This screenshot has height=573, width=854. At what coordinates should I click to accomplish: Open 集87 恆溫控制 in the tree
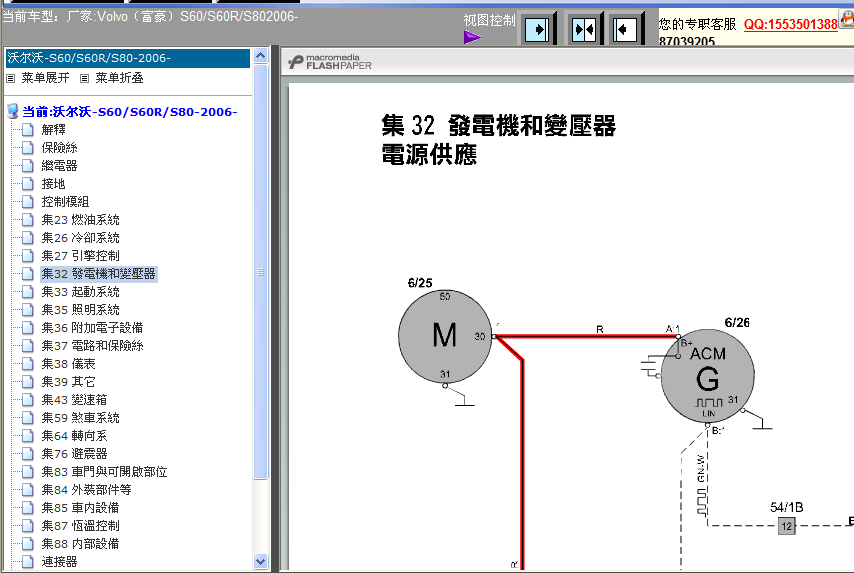[81, 525]
